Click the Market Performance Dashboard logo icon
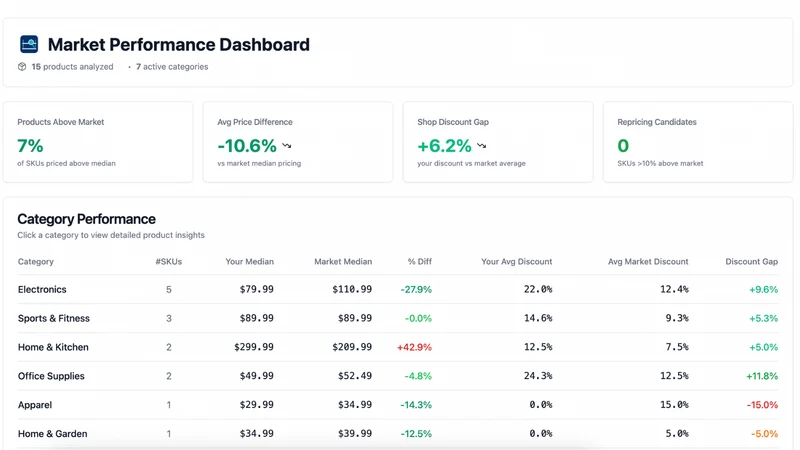Viewport: 800px width, 450px height. (x=29, y=44)
